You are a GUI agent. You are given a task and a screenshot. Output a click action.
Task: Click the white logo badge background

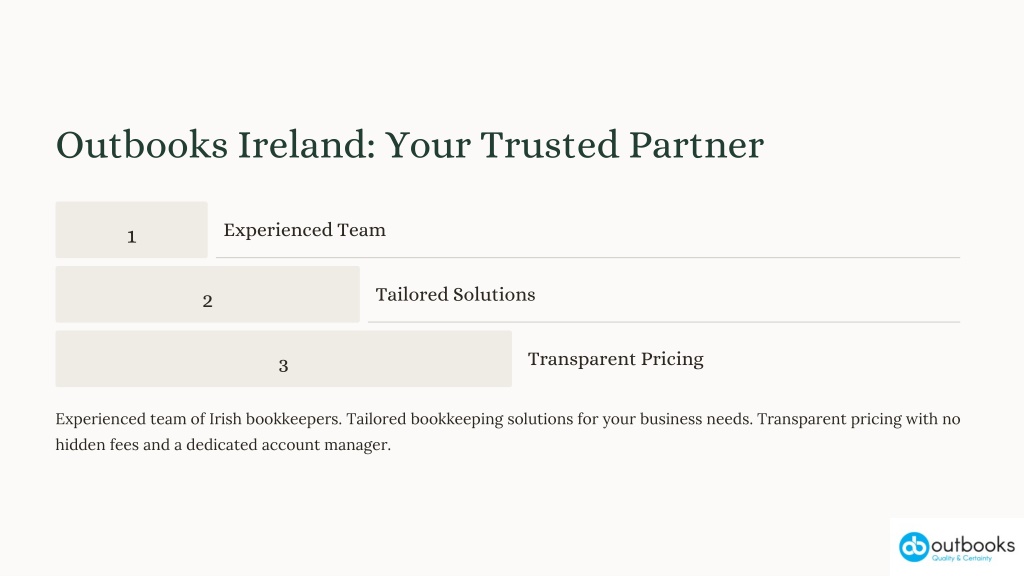tap(957, 547)
